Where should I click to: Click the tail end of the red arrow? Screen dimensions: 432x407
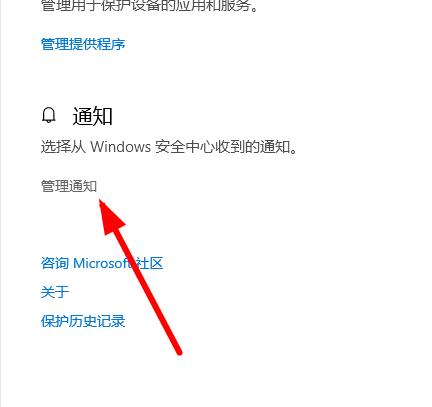[179, 352]
